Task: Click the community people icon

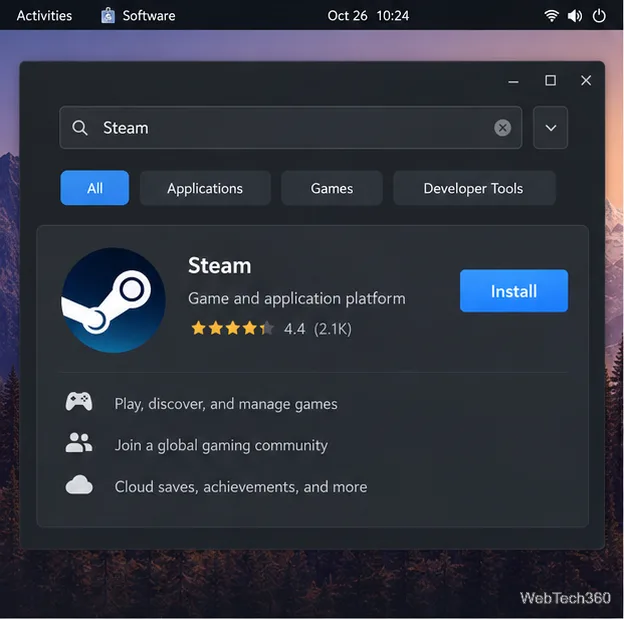Action: pos(79,443)
